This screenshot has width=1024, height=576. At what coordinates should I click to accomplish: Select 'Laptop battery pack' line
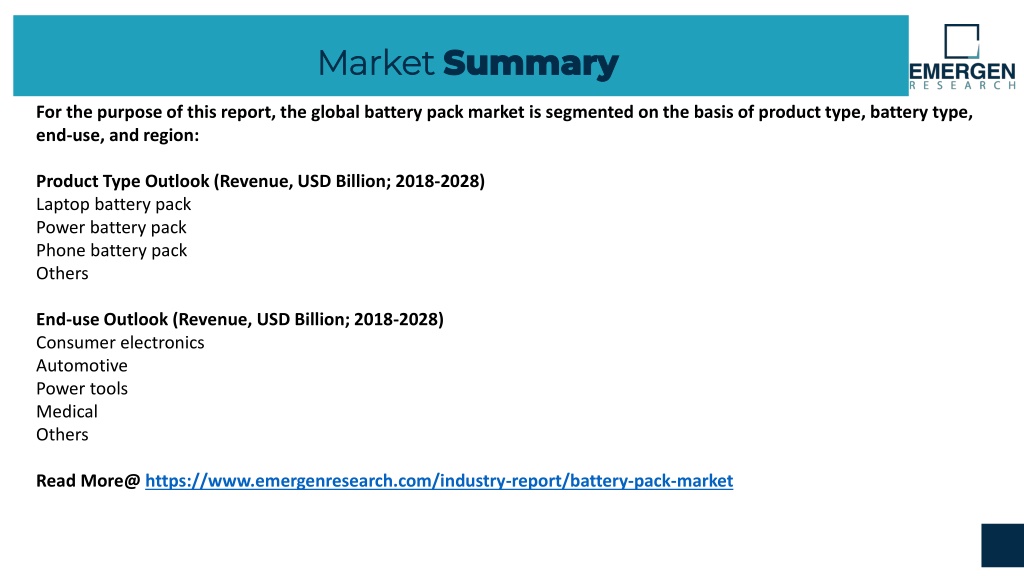pos(114,204)
